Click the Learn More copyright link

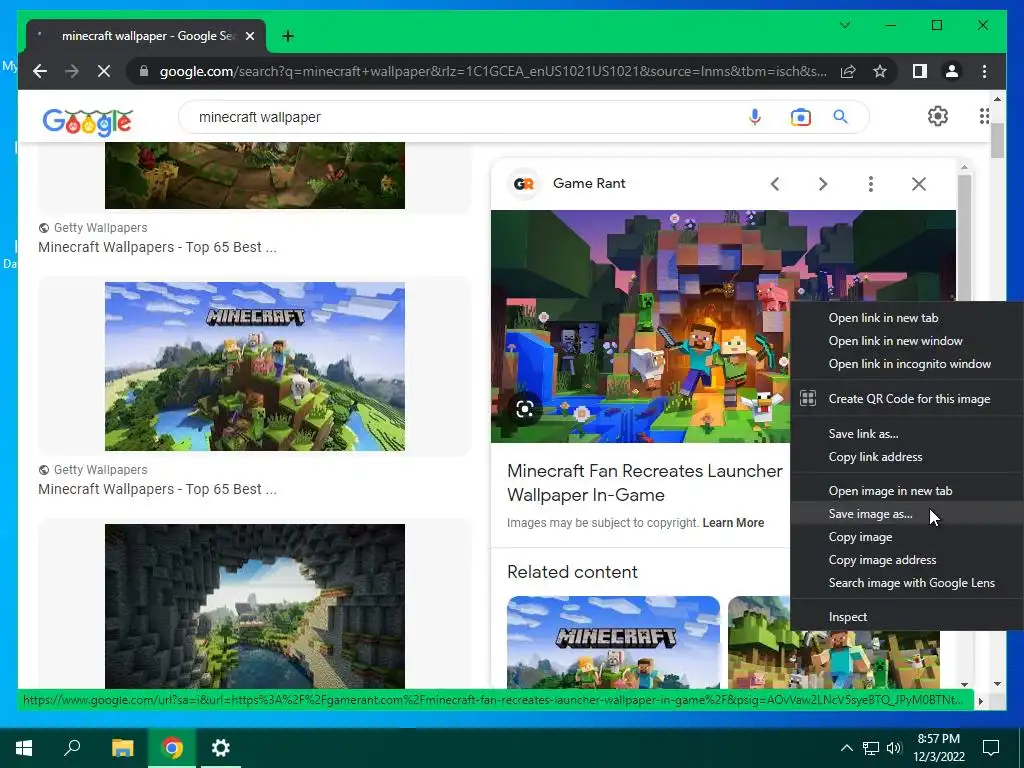(x=733, y=523)
